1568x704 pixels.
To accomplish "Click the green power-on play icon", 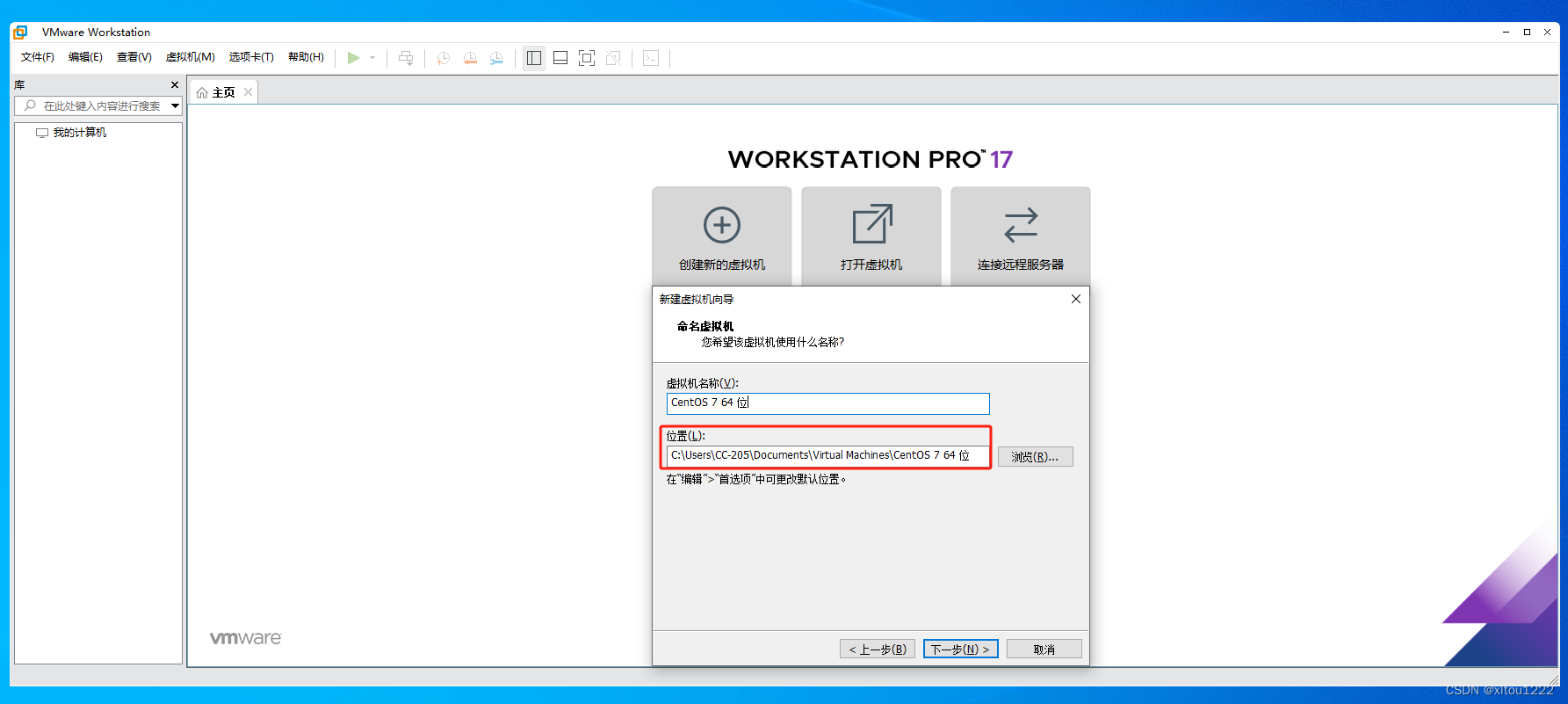I will [x=353, y=58].
